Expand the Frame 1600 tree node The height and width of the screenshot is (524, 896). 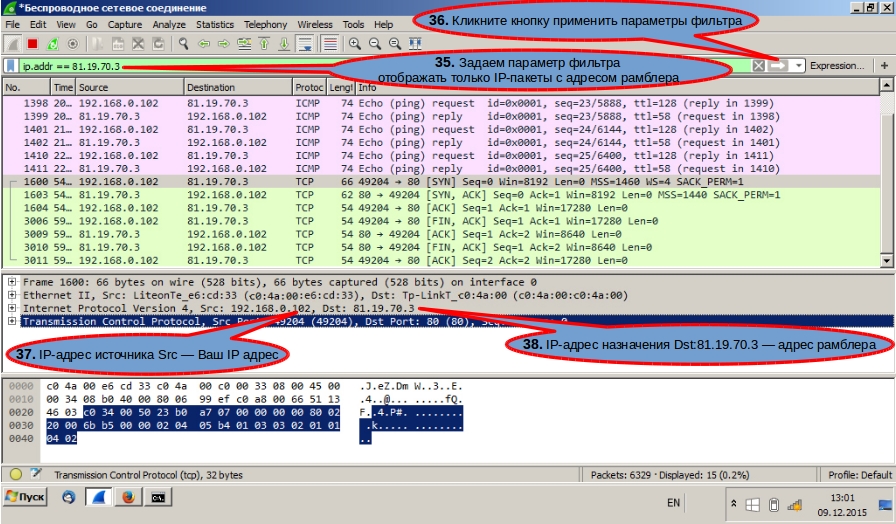(11, 282)
